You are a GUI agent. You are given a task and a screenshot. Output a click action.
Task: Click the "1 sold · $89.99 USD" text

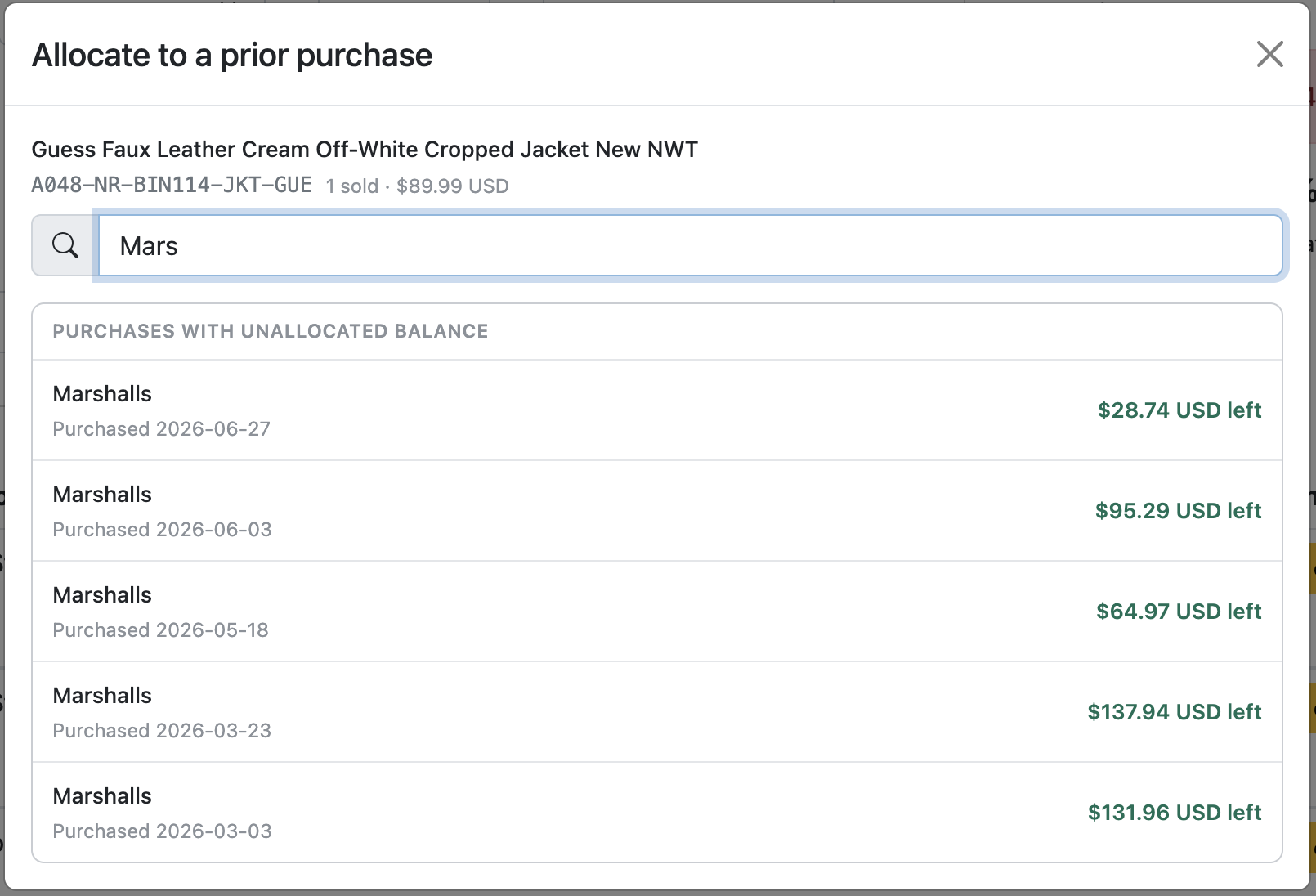click(x=417, y=186)
